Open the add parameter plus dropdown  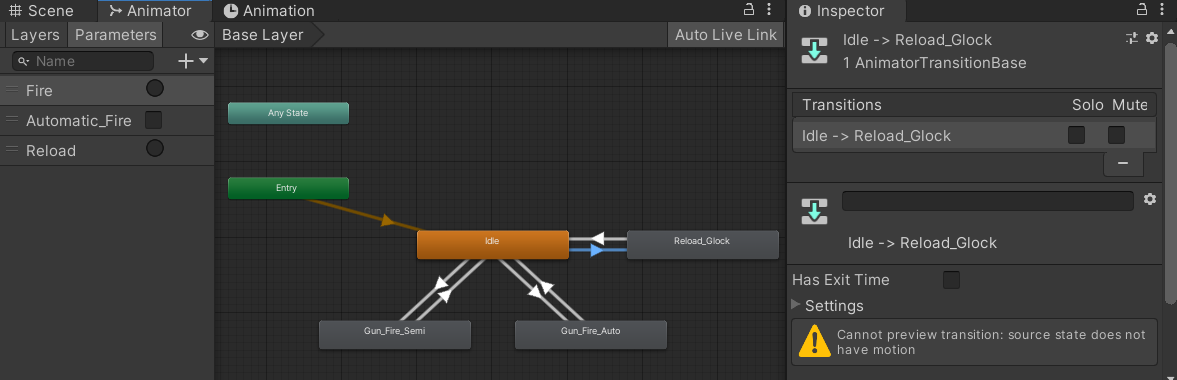point(192,61)
